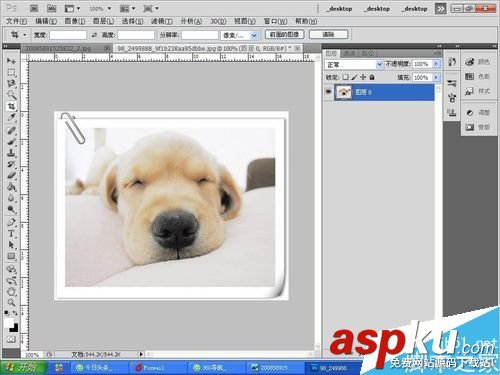Switch foreground and background colors
The width and height of the screenshot is (500, 375).
pos(15,313)
